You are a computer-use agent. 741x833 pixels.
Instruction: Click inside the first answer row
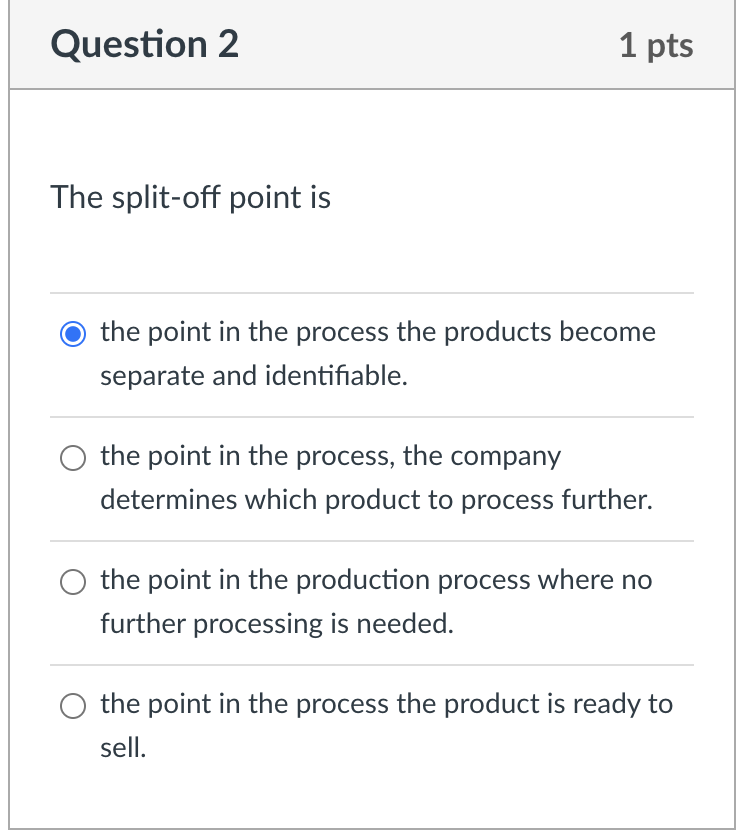[370, 353]
